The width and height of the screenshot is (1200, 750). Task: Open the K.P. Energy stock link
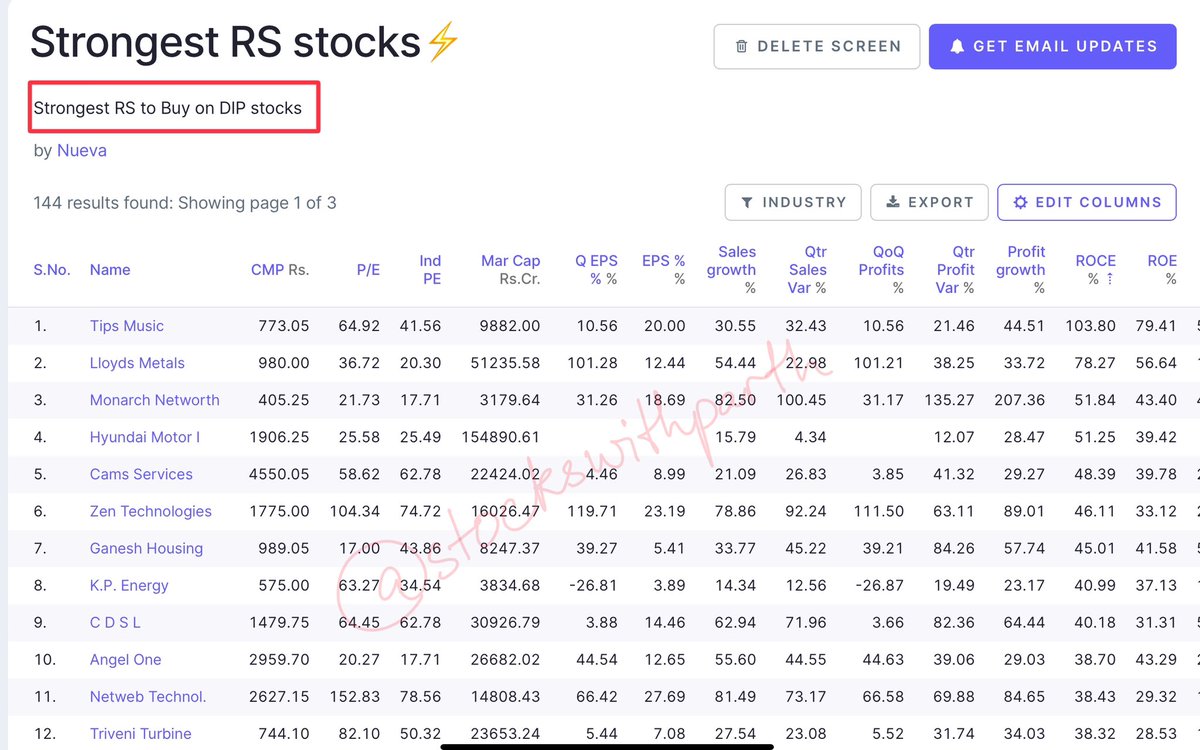pyautogui.click(x=129, y=585)
